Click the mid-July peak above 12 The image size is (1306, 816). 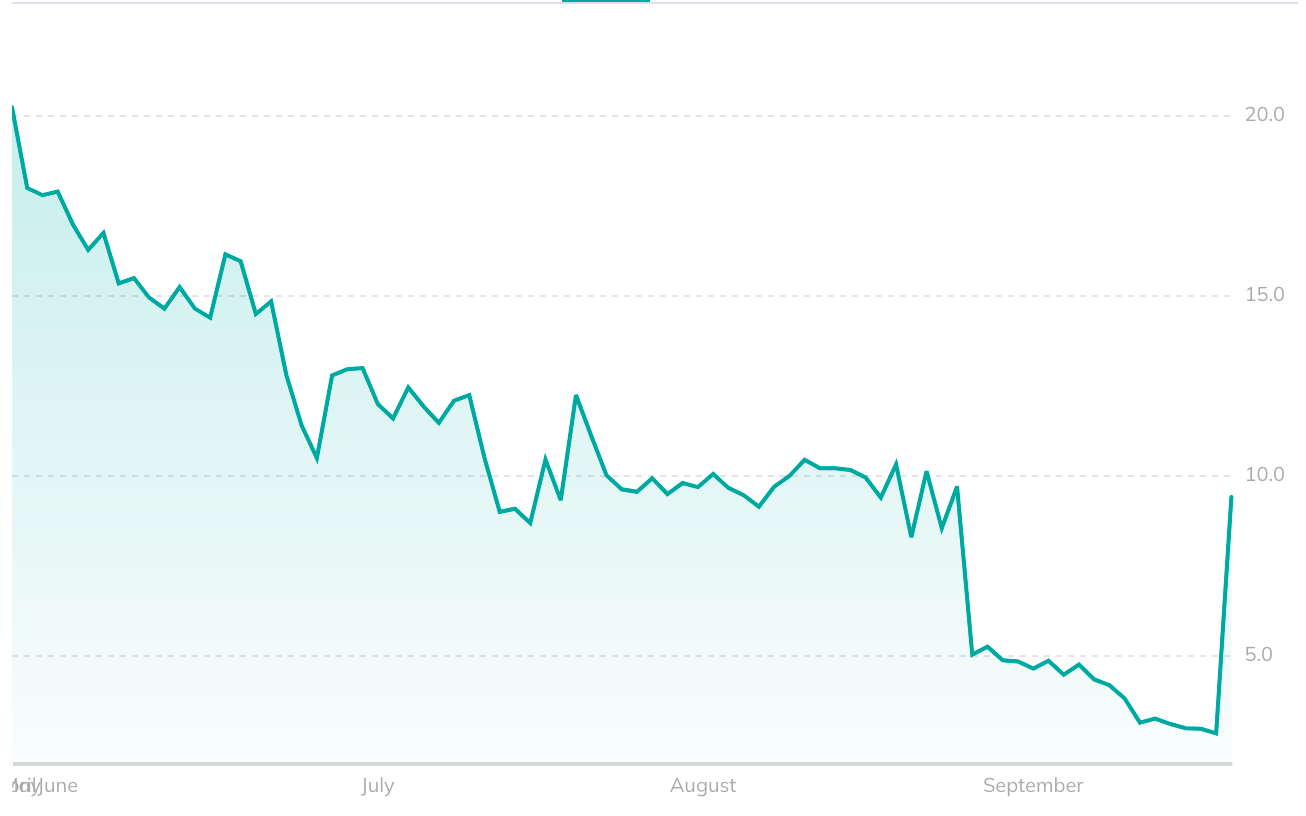(576, 396)
